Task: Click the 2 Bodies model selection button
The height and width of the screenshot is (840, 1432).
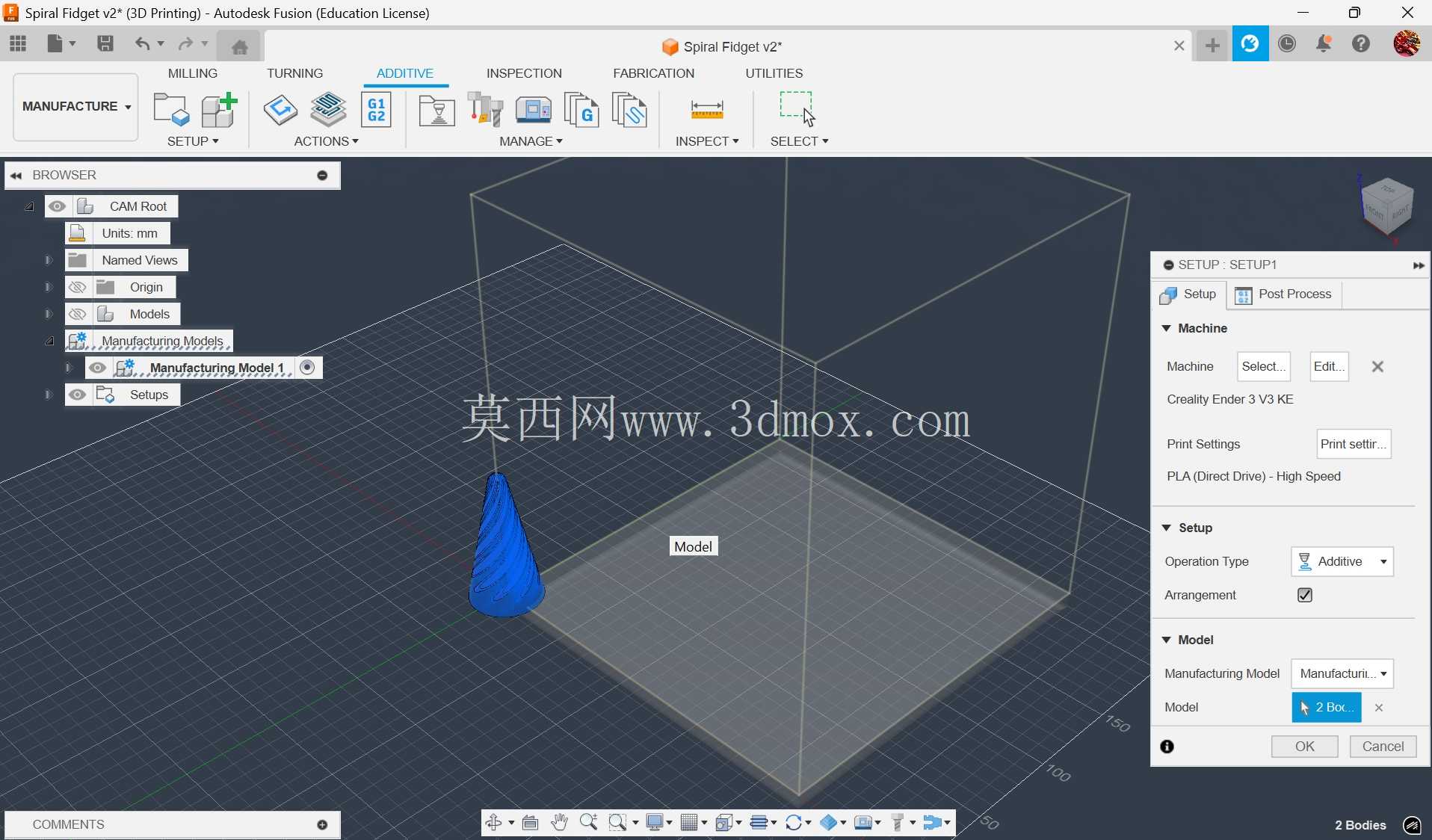Action: click(x=1327, y=707)
